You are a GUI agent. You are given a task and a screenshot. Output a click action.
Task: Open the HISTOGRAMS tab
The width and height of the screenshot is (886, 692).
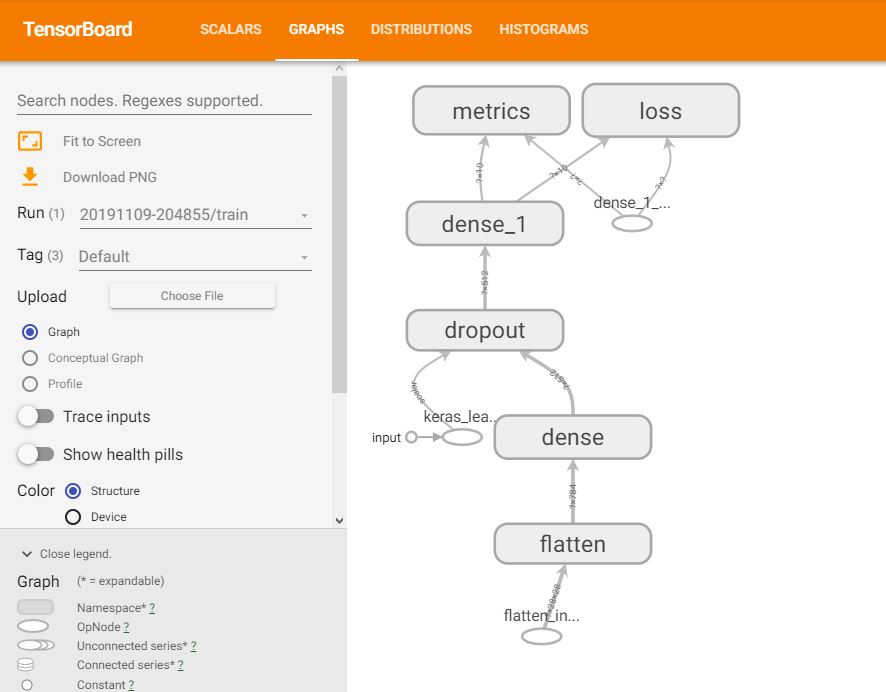pos(544,29)
